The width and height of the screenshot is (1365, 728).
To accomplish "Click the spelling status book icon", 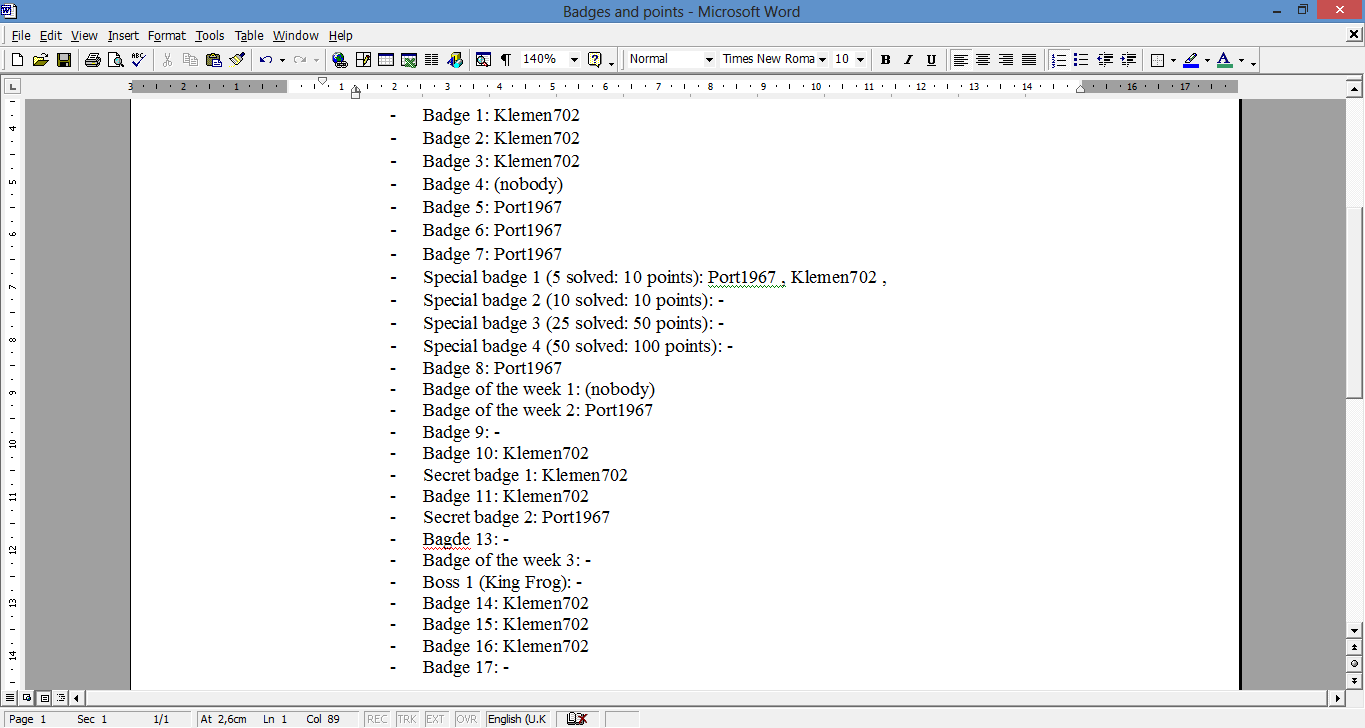I will coord(576,719).
